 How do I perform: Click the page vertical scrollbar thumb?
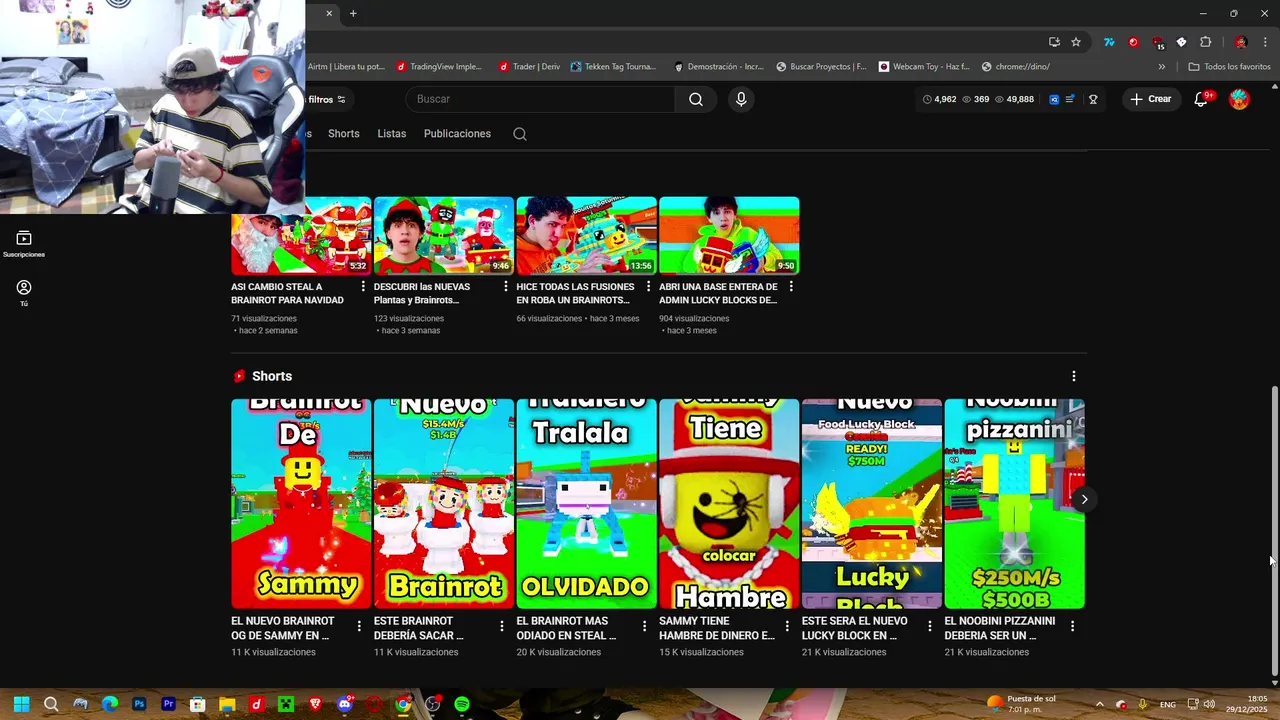(1274, 530)
